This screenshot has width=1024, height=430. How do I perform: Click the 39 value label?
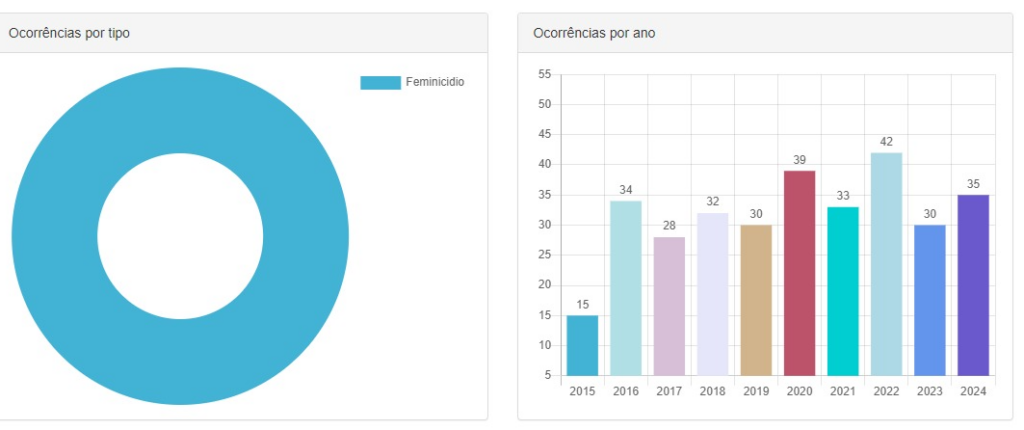799,160
